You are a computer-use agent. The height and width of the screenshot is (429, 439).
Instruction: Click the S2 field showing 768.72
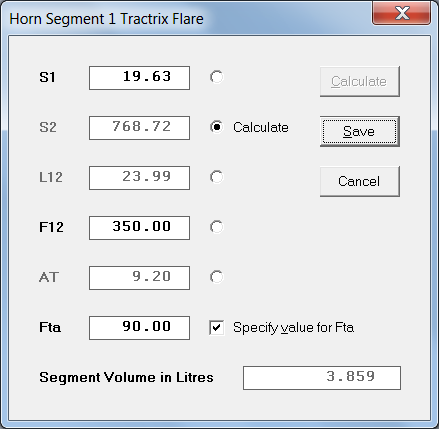[x=139, y=128]
